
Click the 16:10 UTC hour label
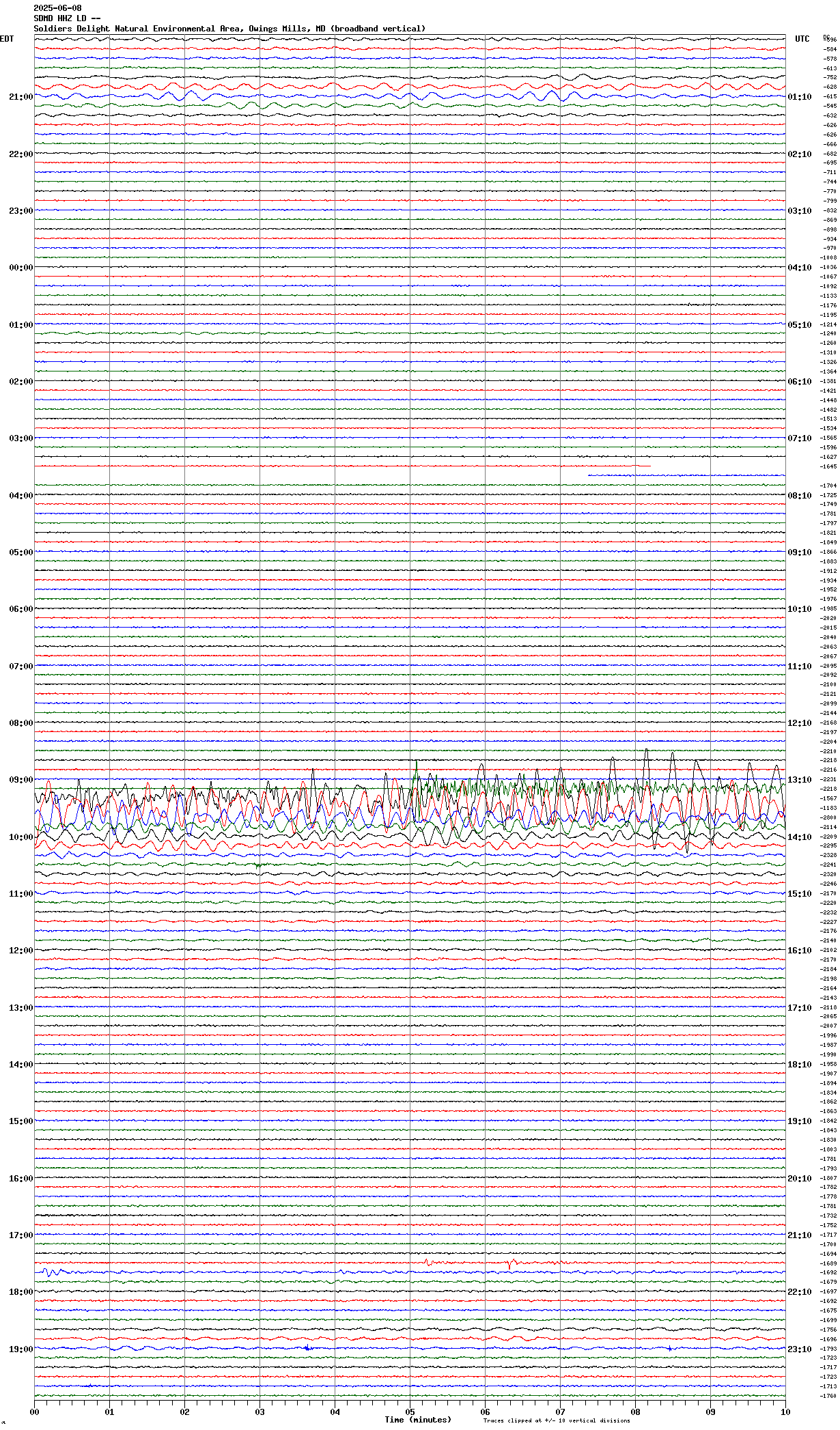(x=800, y=951)
